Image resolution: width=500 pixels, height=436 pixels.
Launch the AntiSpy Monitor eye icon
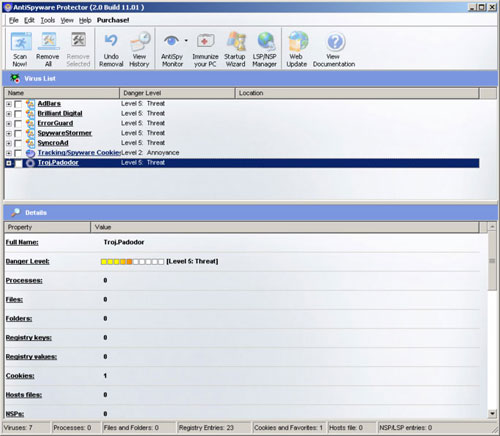(172, 41)
